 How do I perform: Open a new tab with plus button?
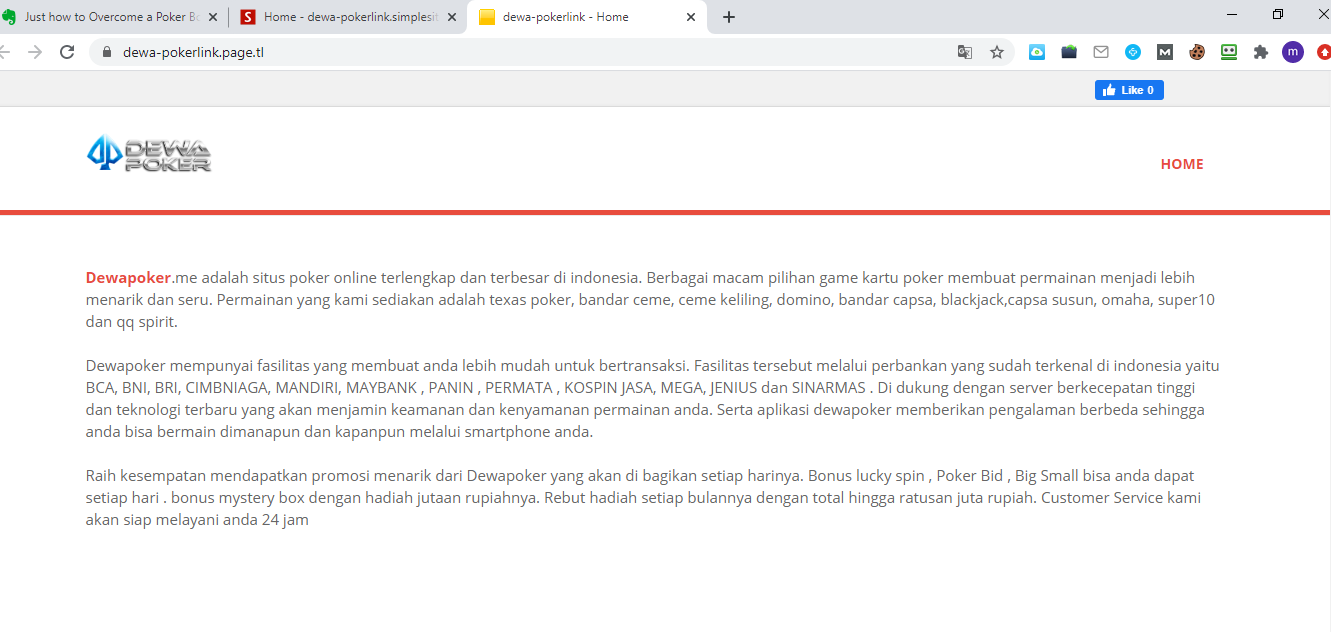point(729,17)
